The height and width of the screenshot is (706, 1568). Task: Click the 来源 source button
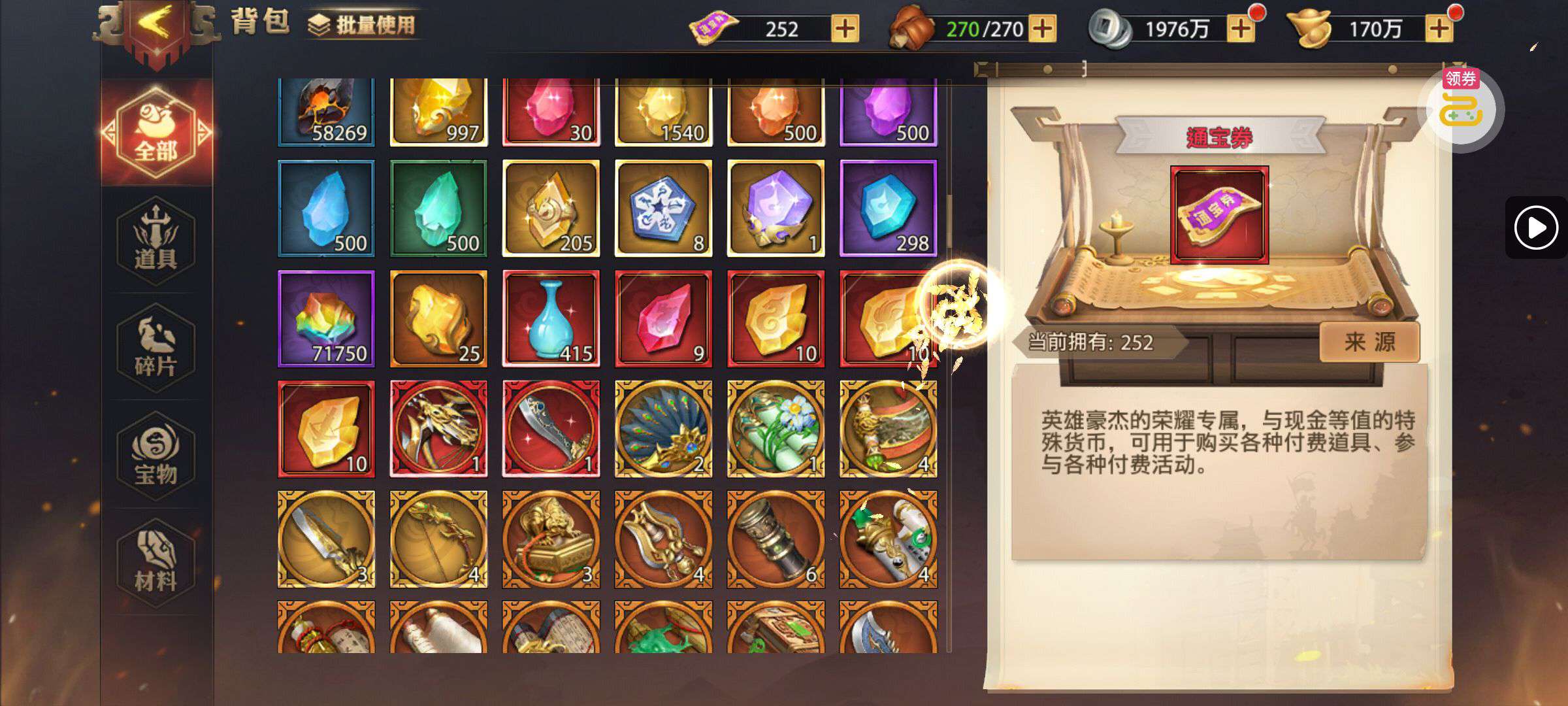(1369, 342)
